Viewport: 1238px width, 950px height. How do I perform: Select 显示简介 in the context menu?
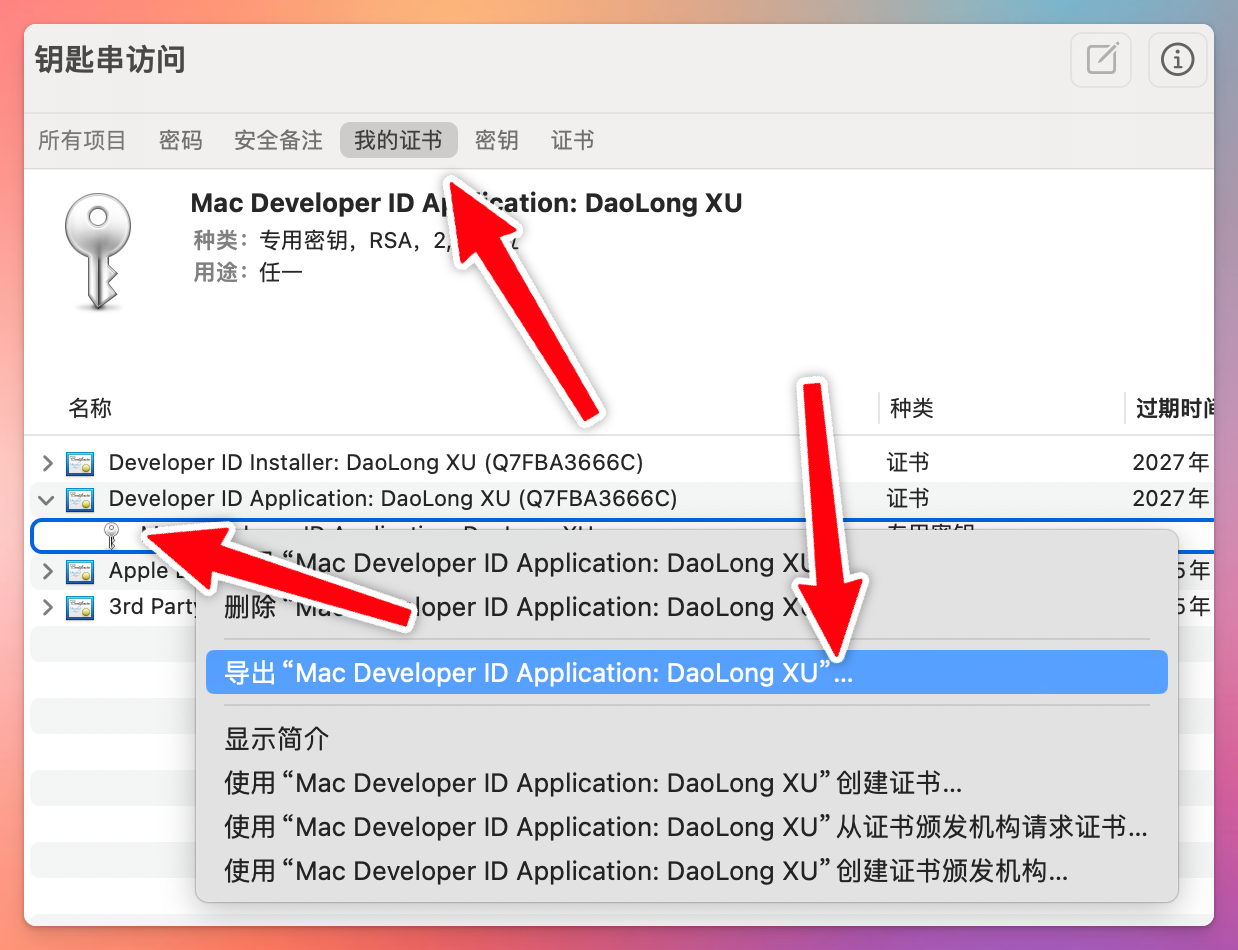[x=277, y=739]
